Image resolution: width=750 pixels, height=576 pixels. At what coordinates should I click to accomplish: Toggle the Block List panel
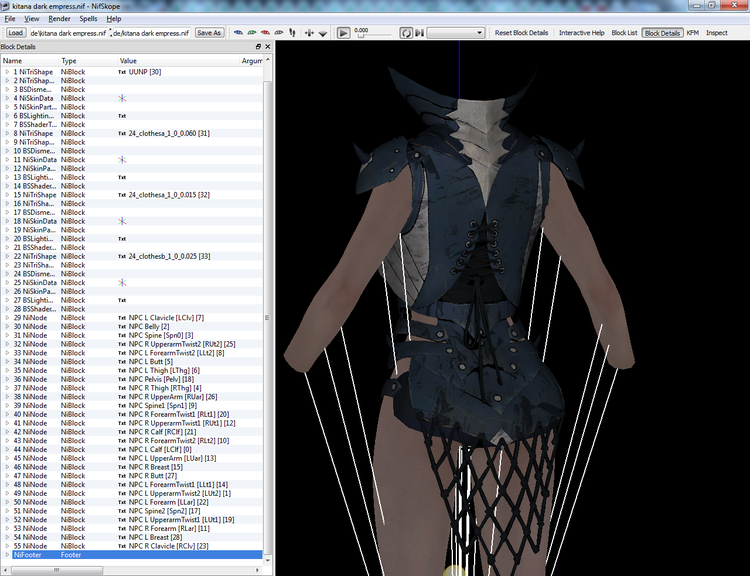(x=624, y=33)
